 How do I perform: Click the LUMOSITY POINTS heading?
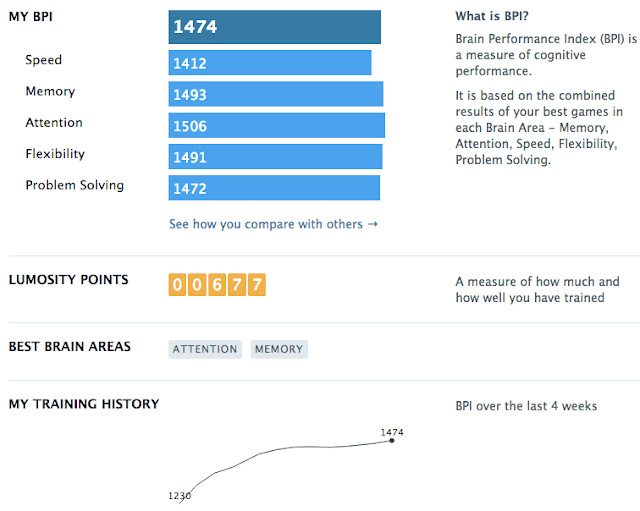click(x=69, y=280)
